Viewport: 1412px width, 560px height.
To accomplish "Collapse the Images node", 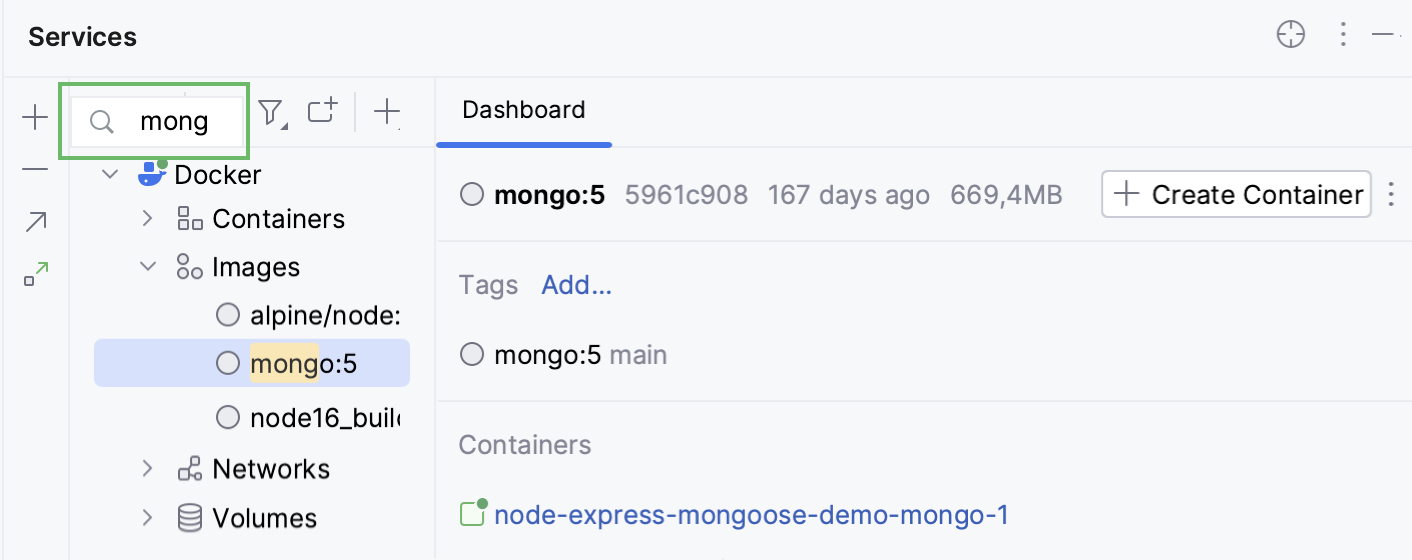I will tap(147, 267).
